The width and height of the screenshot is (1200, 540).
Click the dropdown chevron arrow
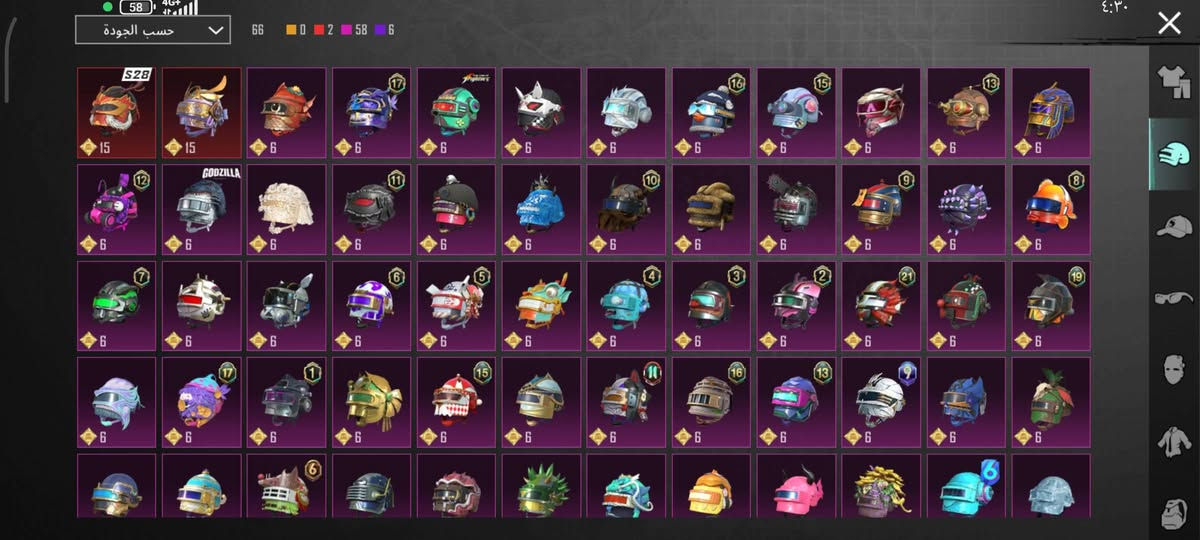click(215, 31)
